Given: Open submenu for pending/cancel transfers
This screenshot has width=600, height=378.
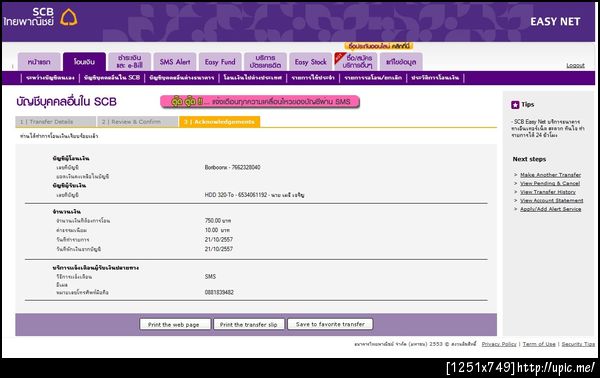Looking at the screenshot, I should click(373, 78).
